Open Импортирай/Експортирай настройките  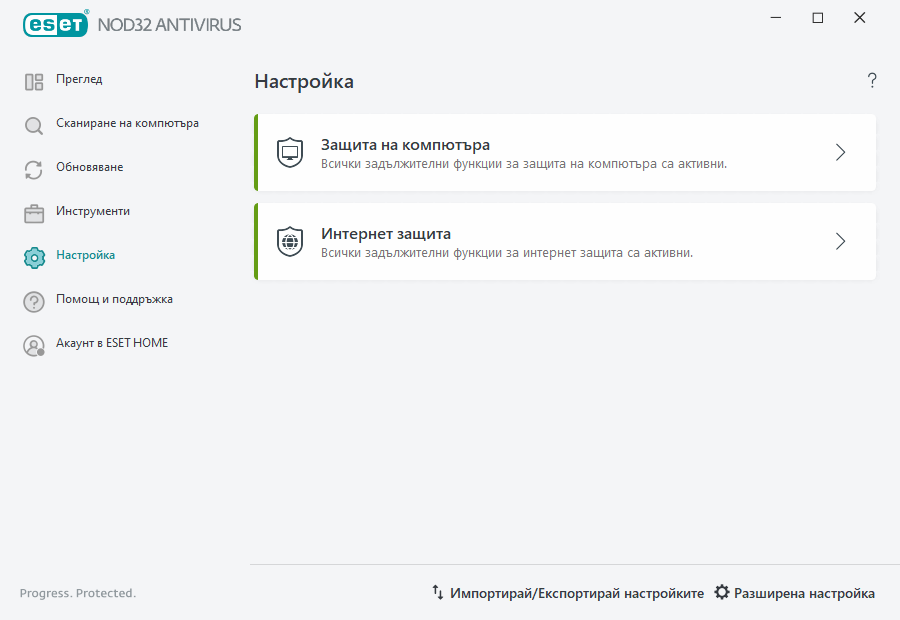577,592
